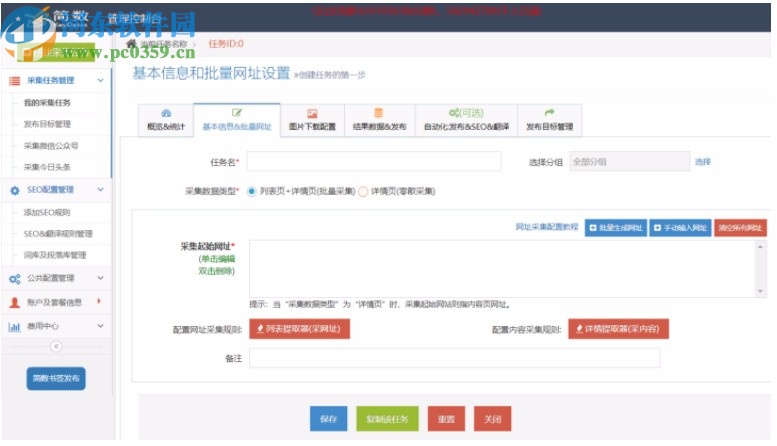Viewport: 777px width, 446px height.
Task: Click the red 清空所有网址 button
Action: pos(740,228)
